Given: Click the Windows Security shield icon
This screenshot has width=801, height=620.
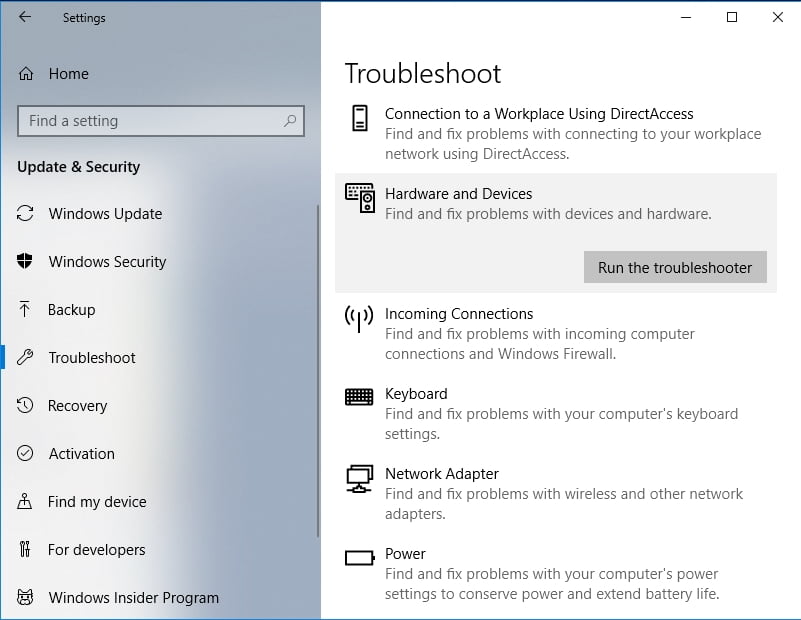Looking at the screenshot, I should coord(26,262).
